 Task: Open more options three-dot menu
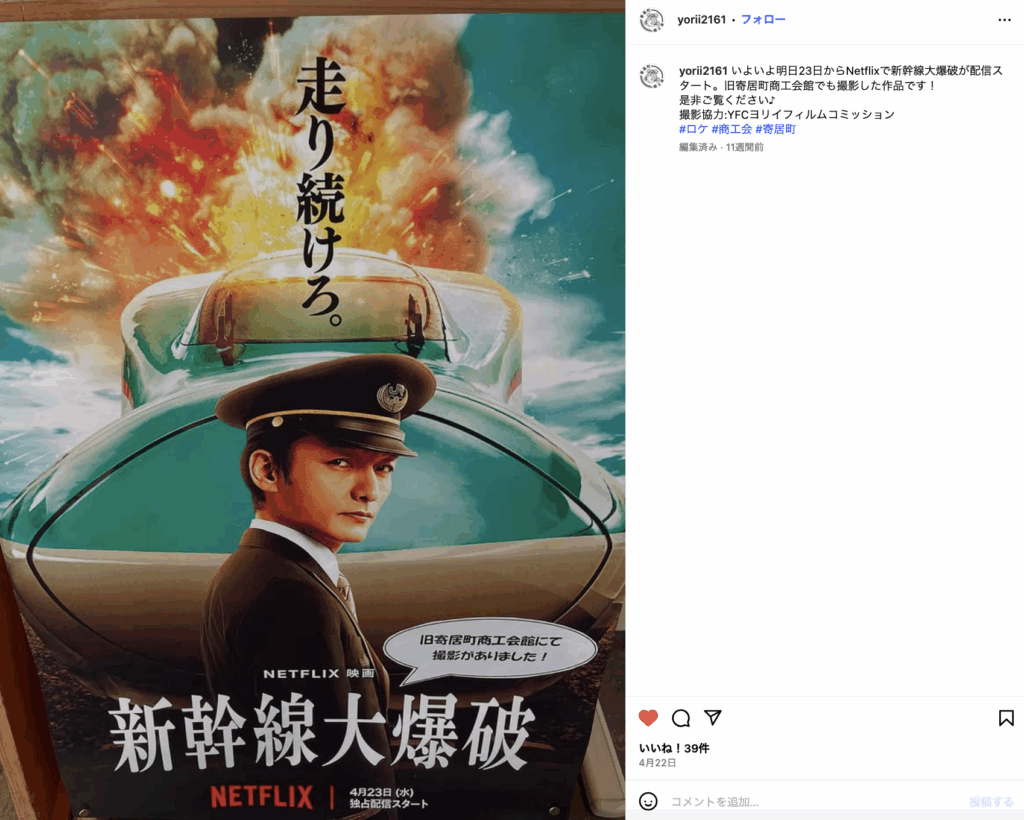(1004, 20)
